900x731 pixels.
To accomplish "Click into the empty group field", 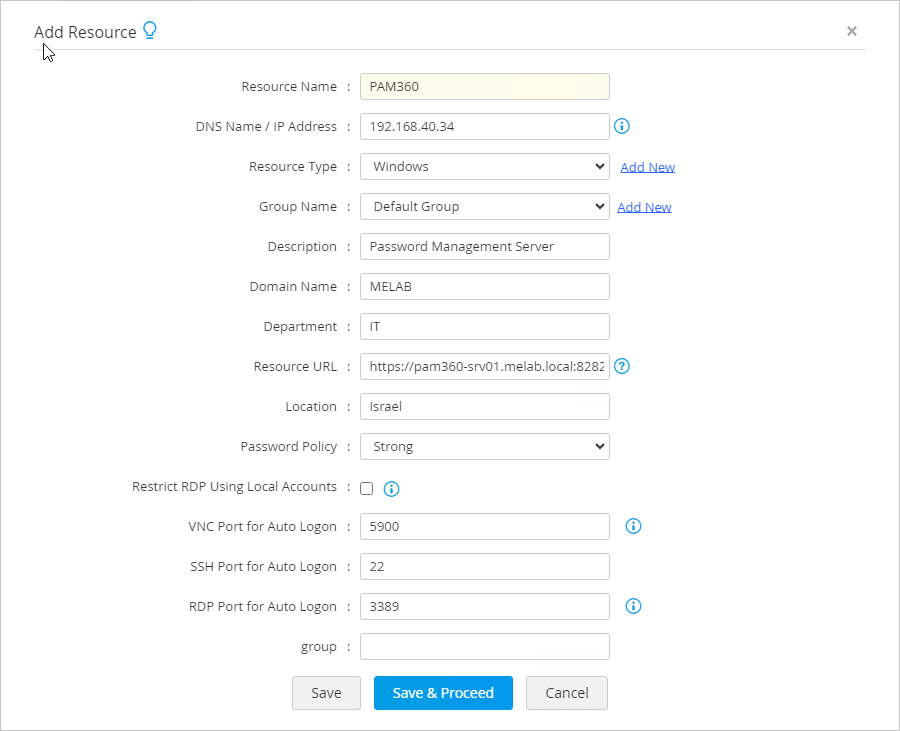I will click(x=484, y=647).
